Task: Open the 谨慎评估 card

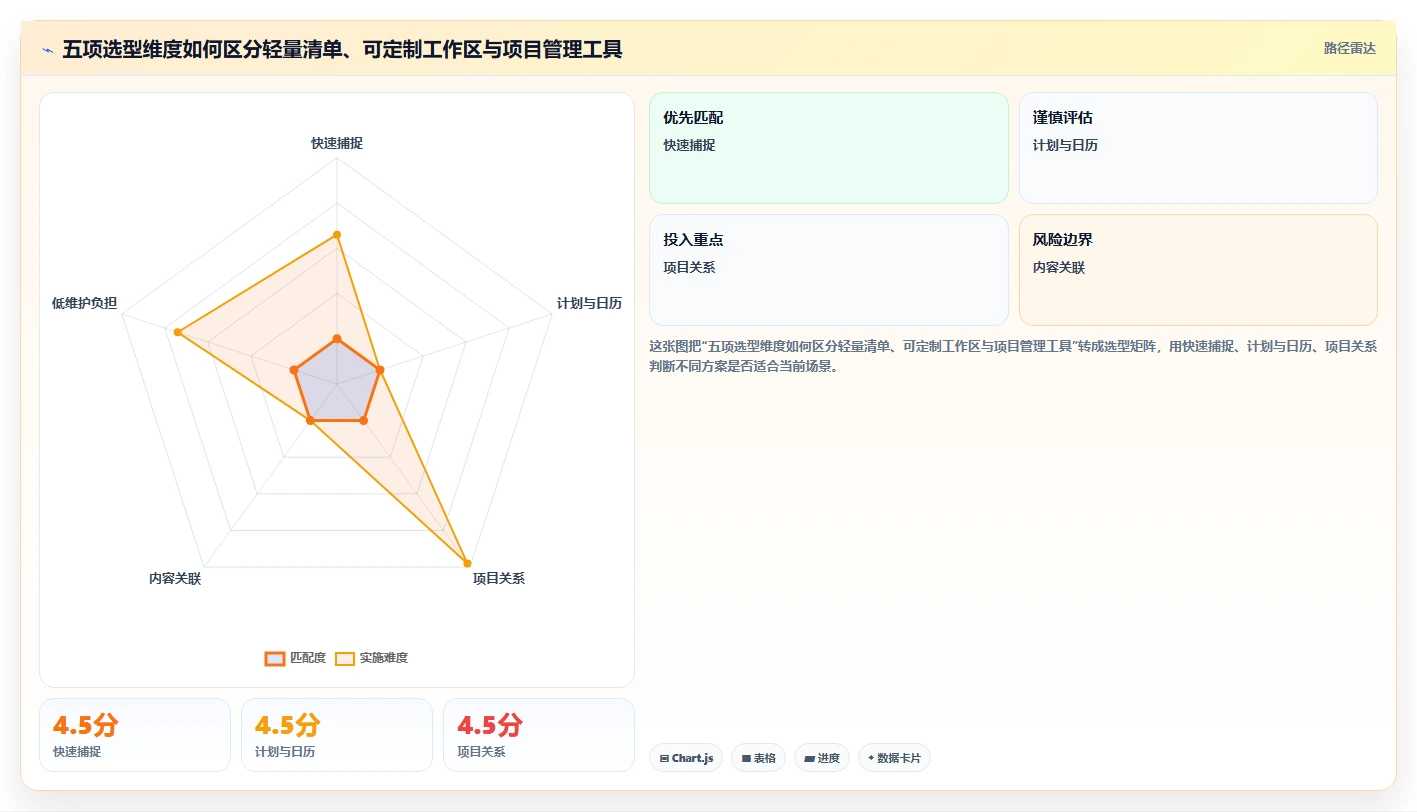Action: 1198,148
